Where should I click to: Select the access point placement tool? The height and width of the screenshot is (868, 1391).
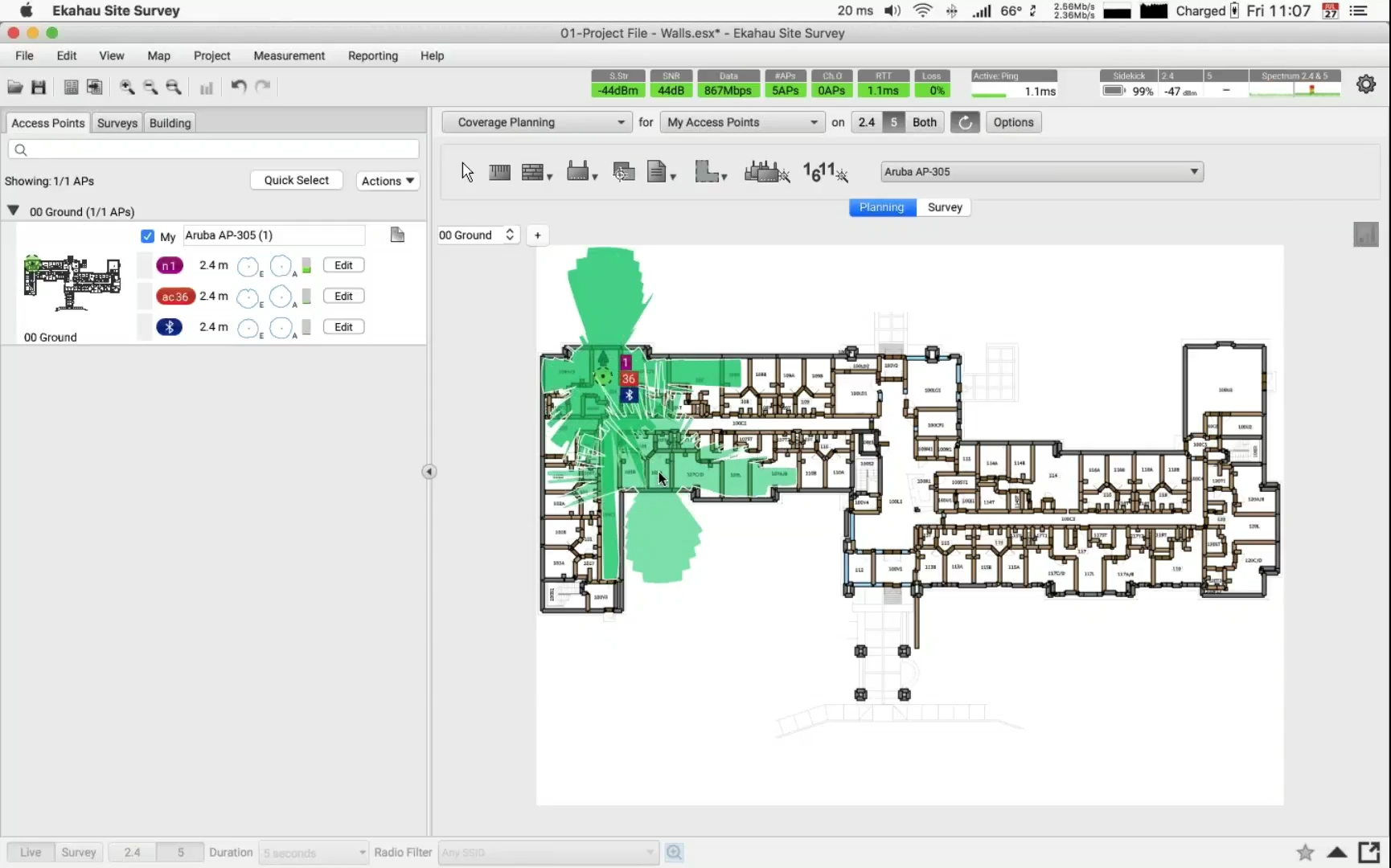[577, 171]
